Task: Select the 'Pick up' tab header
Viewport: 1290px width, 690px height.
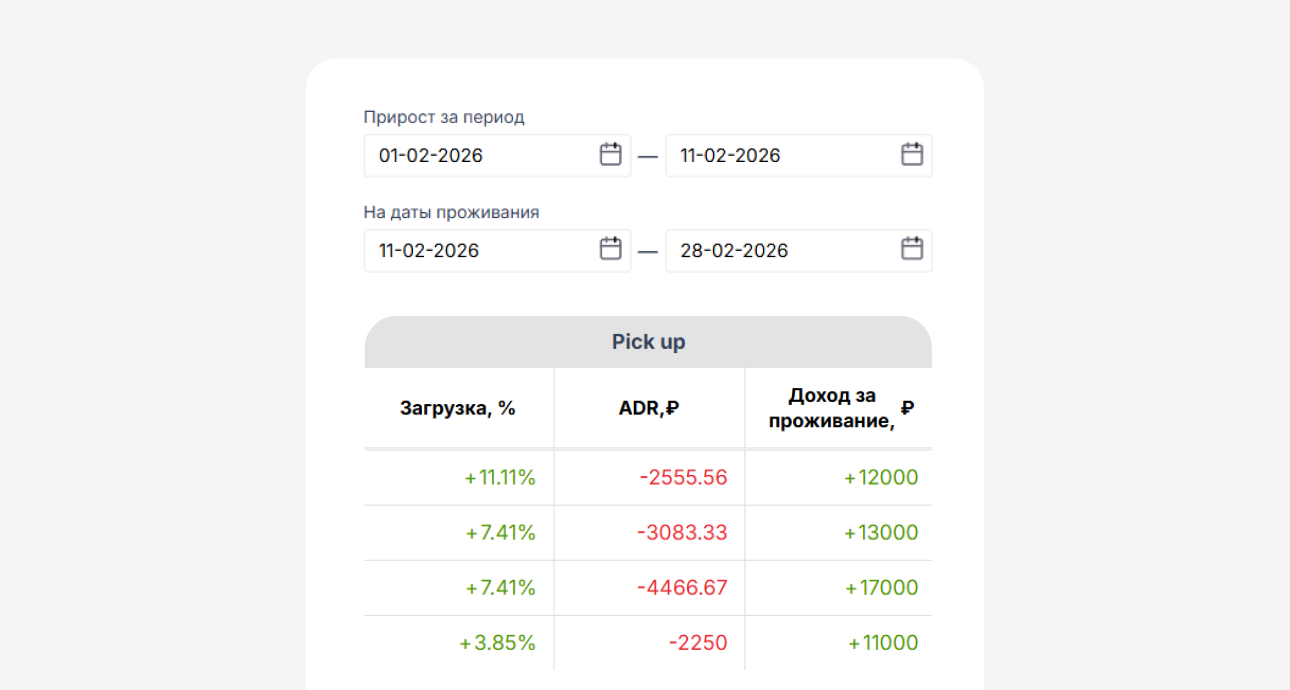Action: pyautogui.click(x=648, y=341)
